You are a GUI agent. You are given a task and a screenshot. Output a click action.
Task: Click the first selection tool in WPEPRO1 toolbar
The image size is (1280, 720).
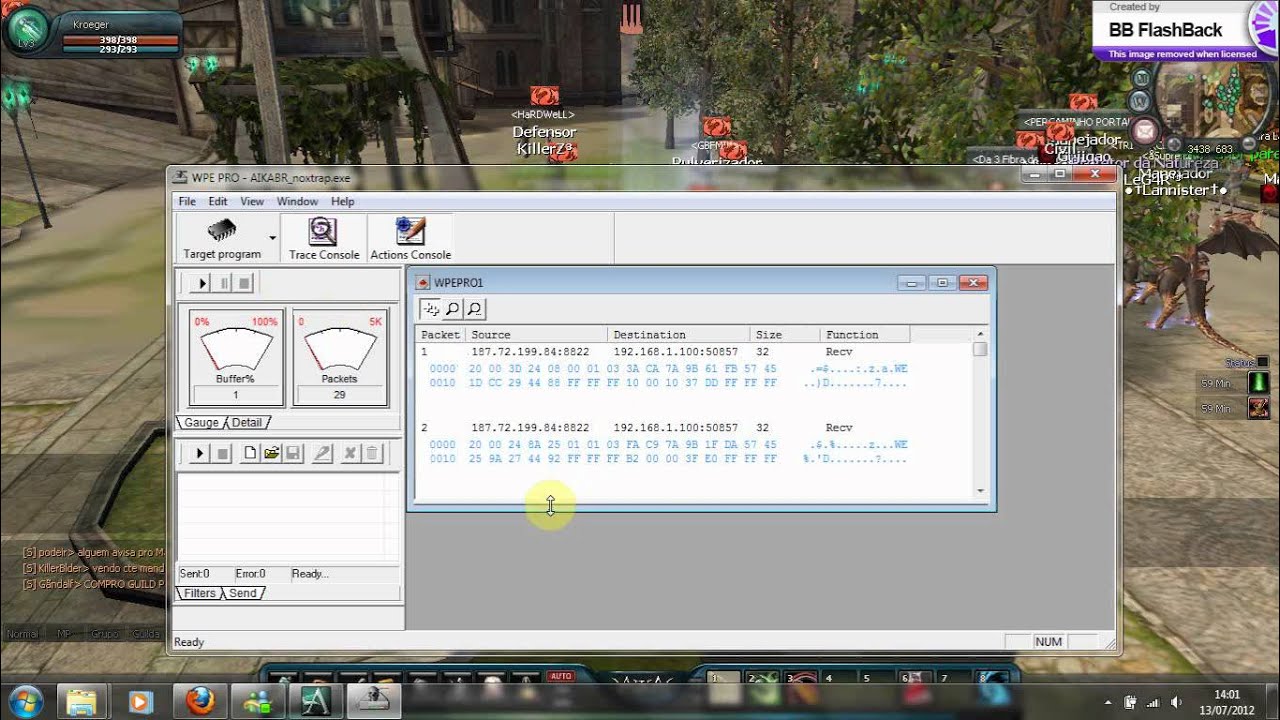coord(430,309)
